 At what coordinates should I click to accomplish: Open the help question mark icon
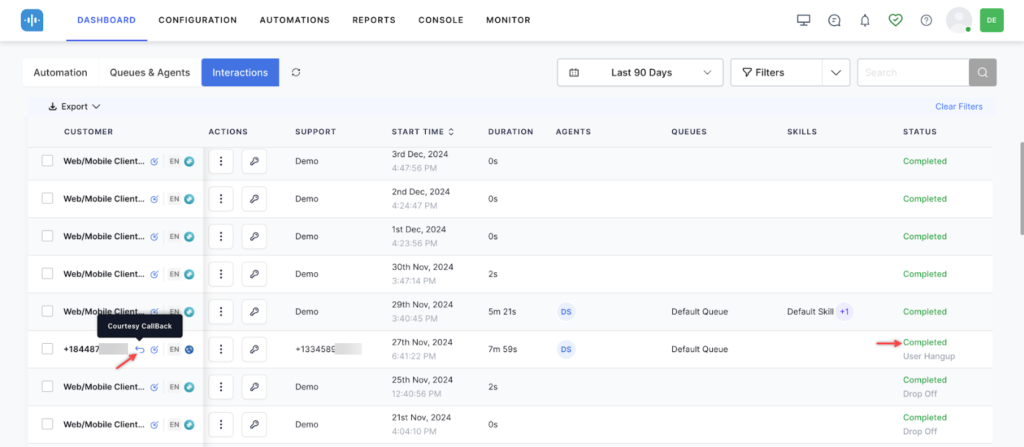(x=926, y=20)
